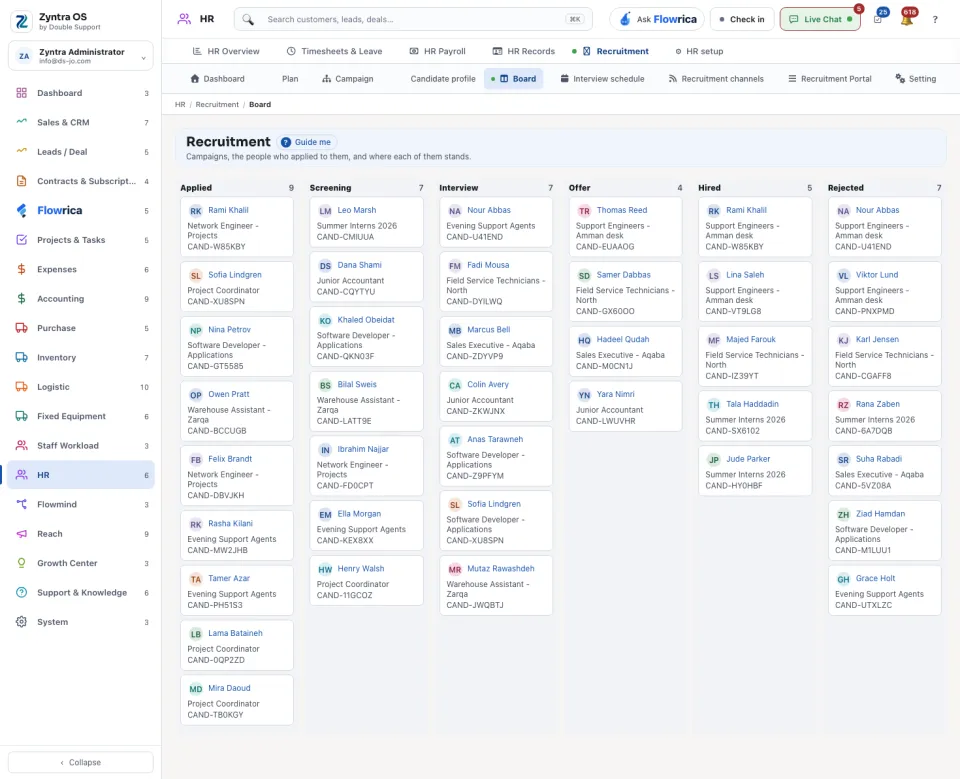Click the Guide me button

306,142
